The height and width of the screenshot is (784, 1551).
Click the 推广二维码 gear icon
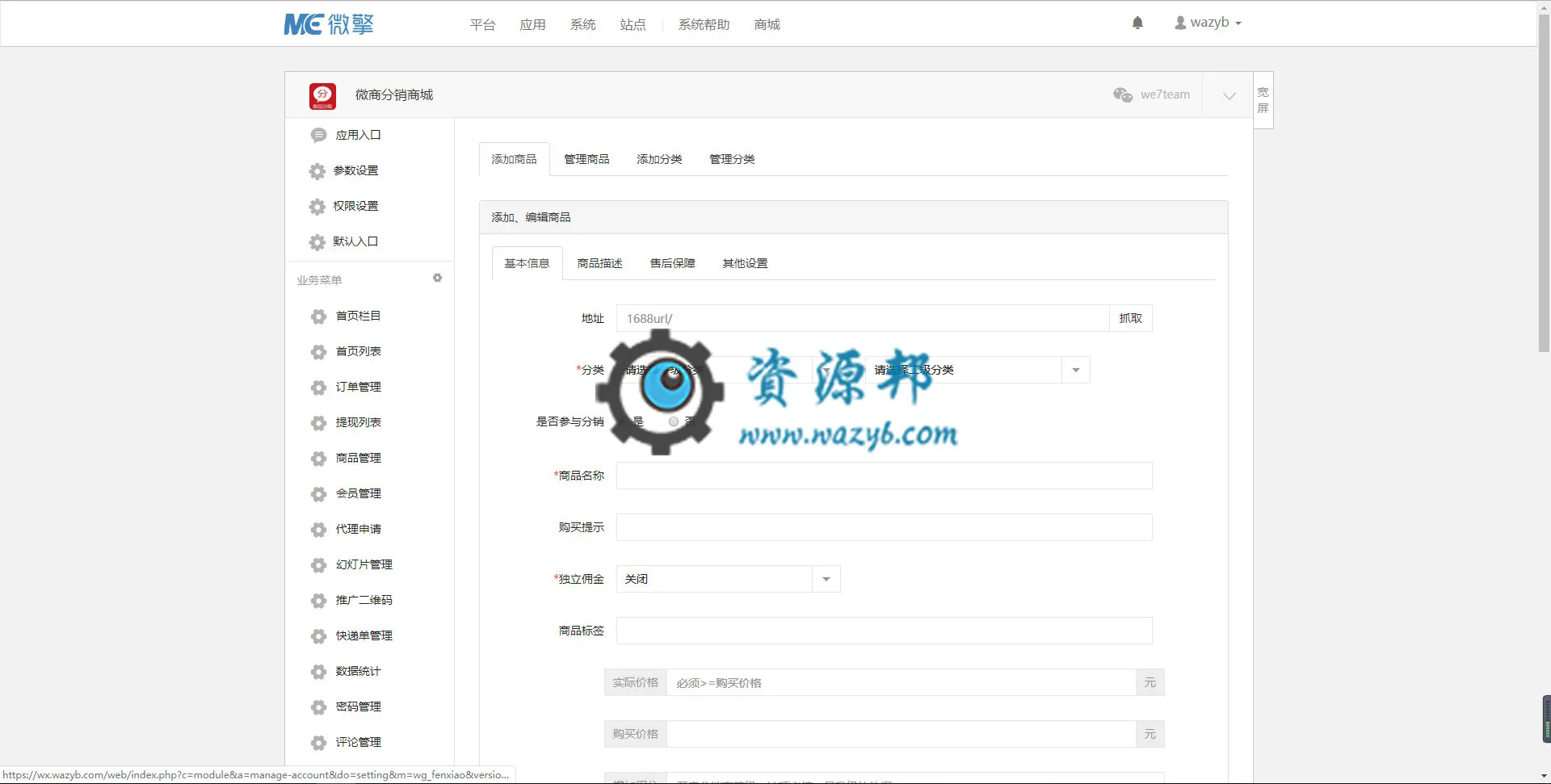(319, 601)
